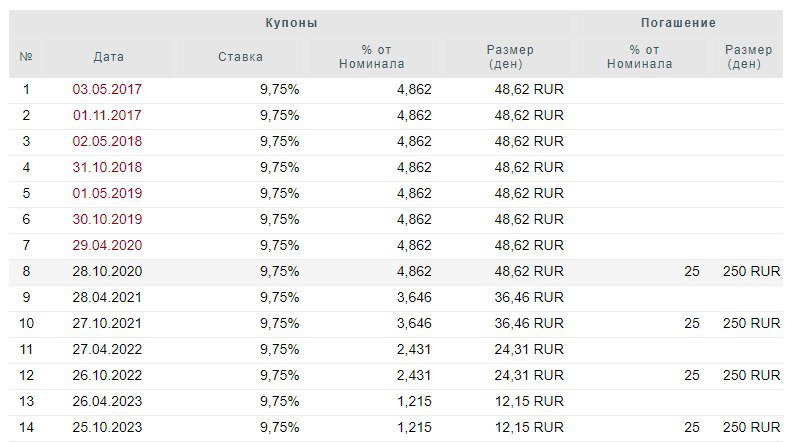Click the Погашение group header
The width and height of the screenshot is (796, 442).
(678, 23)
